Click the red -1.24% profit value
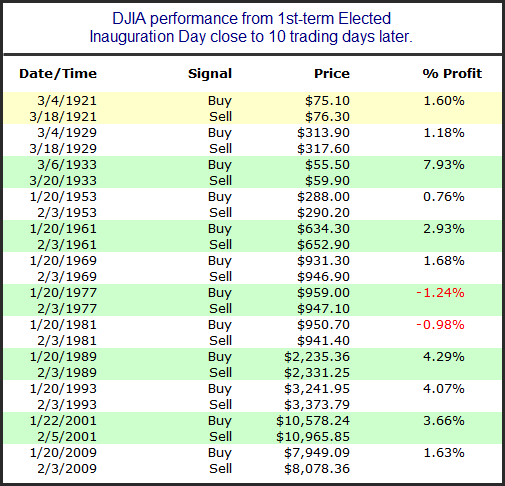The image size is (505, 486). point(440,292)
